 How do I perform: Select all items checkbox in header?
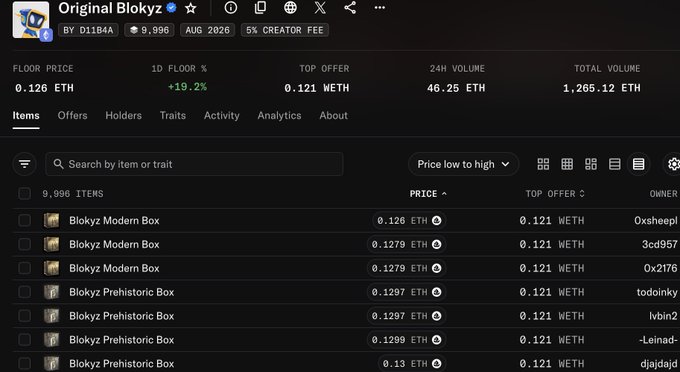[x=24, y=193]
